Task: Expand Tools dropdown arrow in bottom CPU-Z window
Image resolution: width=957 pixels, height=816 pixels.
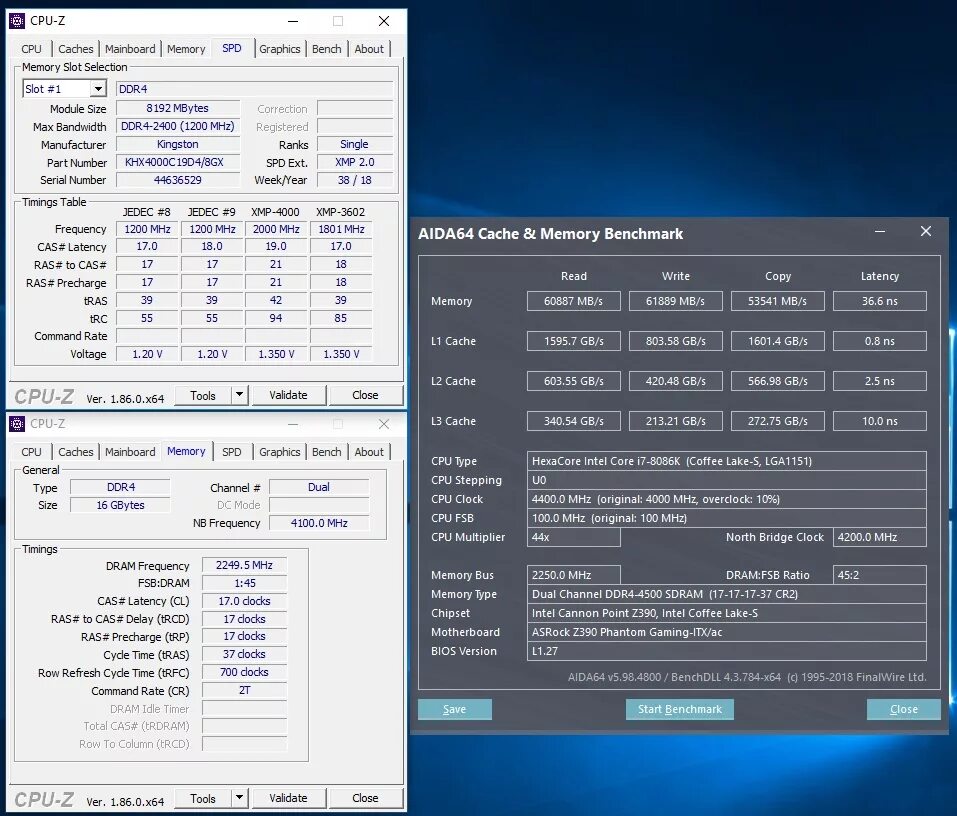Action: click(x=240, y=798)
